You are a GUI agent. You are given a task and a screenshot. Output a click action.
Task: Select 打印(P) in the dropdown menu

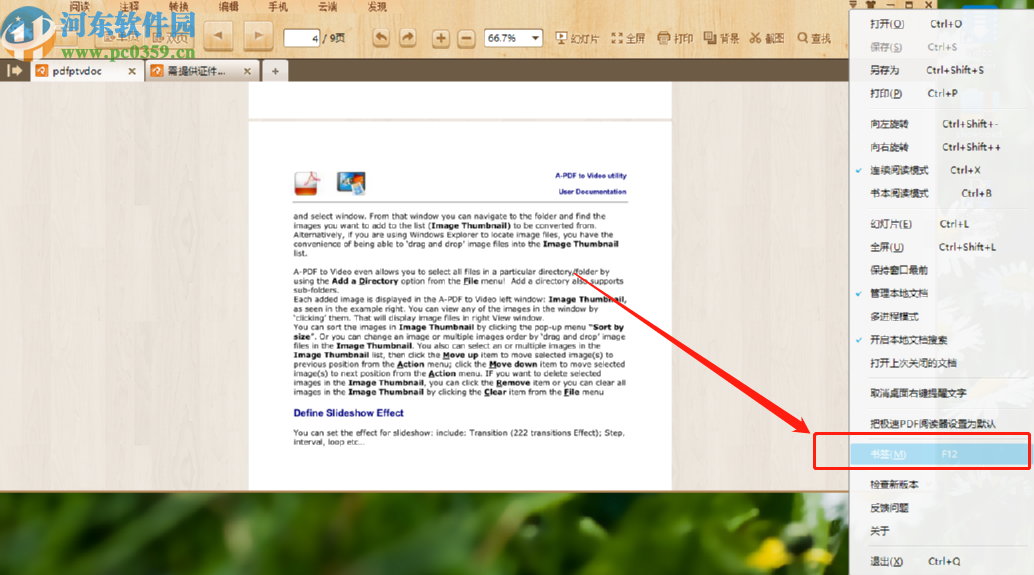(x=940, y=93)
